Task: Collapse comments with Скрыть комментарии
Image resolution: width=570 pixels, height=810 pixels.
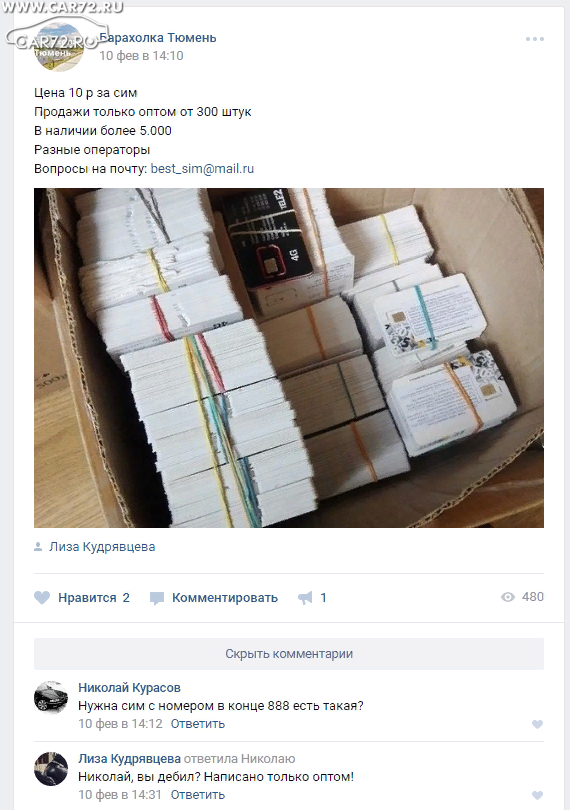Action: click(x=289, y=654)
